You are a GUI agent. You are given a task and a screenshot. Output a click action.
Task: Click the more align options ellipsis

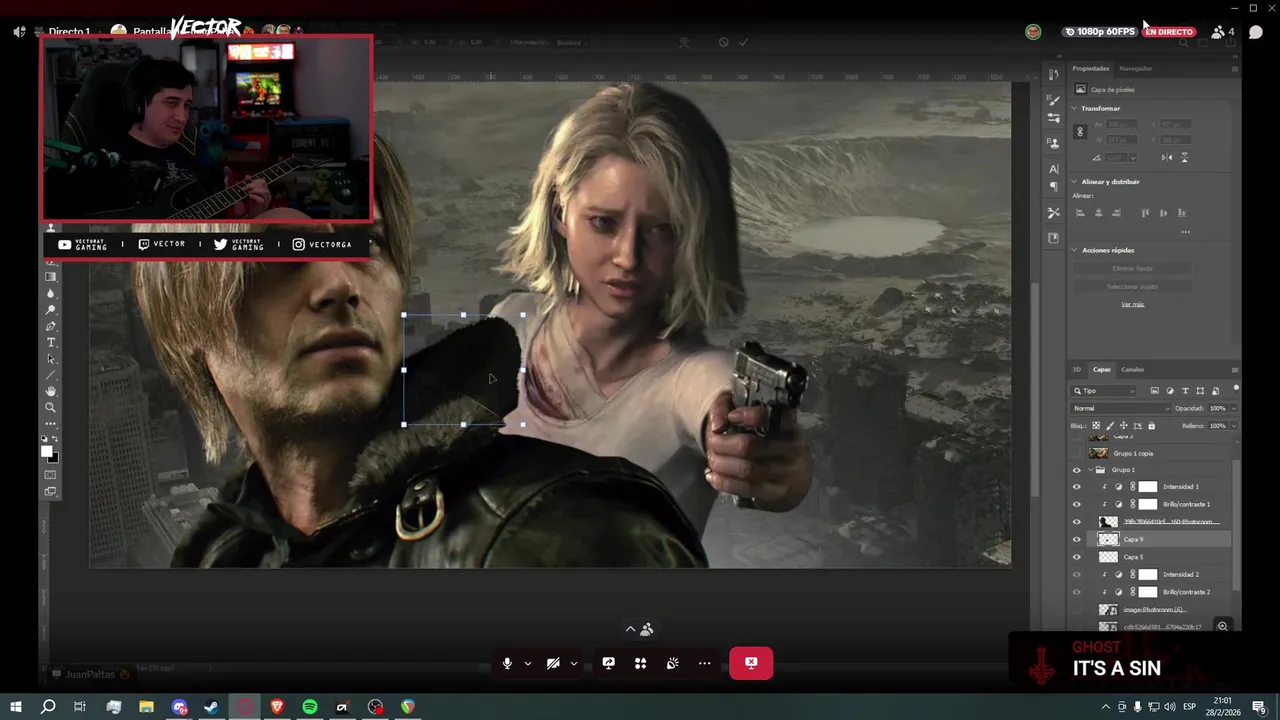pyautogui.click(x=1185, y=232)
